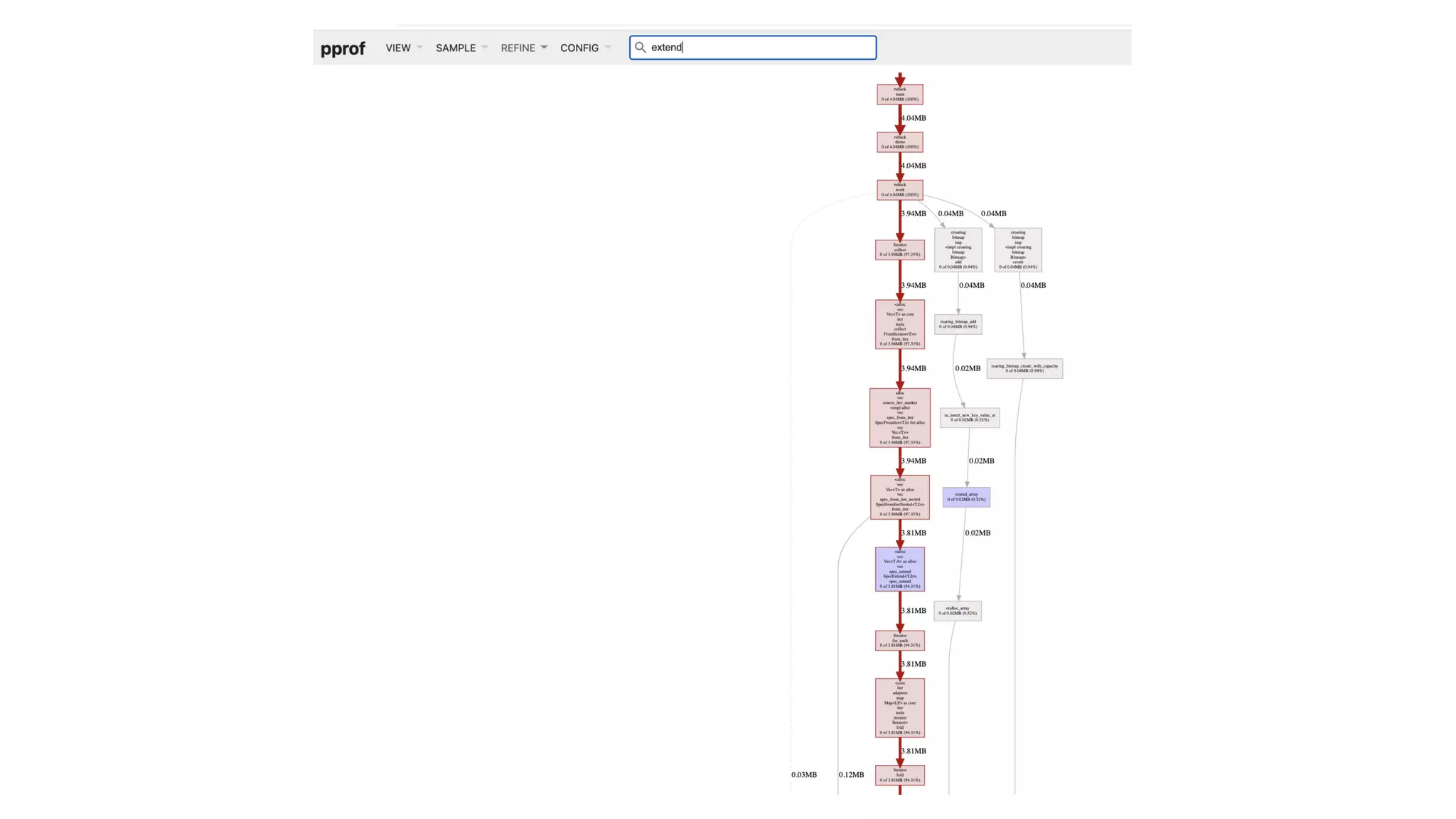Select the croaring Bitmap create node
This screenshot has height=819, width=1456.
1017,250
